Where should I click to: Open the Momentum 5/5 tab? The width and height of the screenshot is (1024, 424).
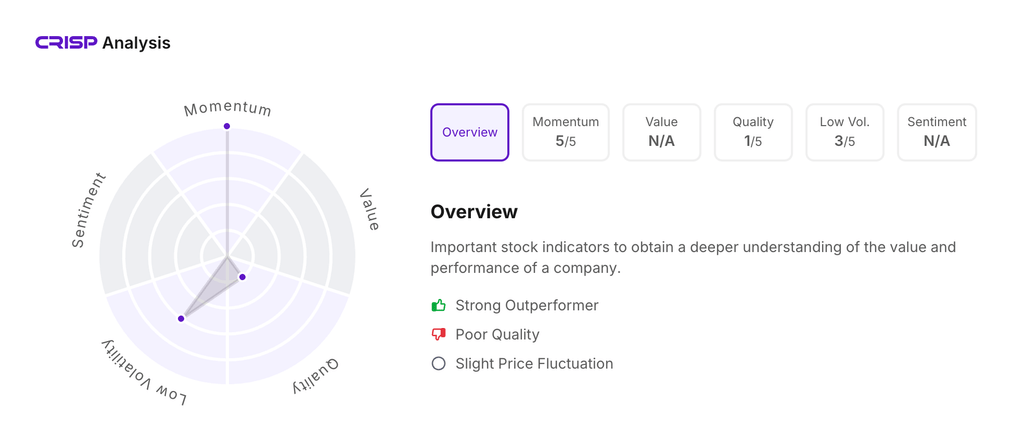tap(566, 132)
